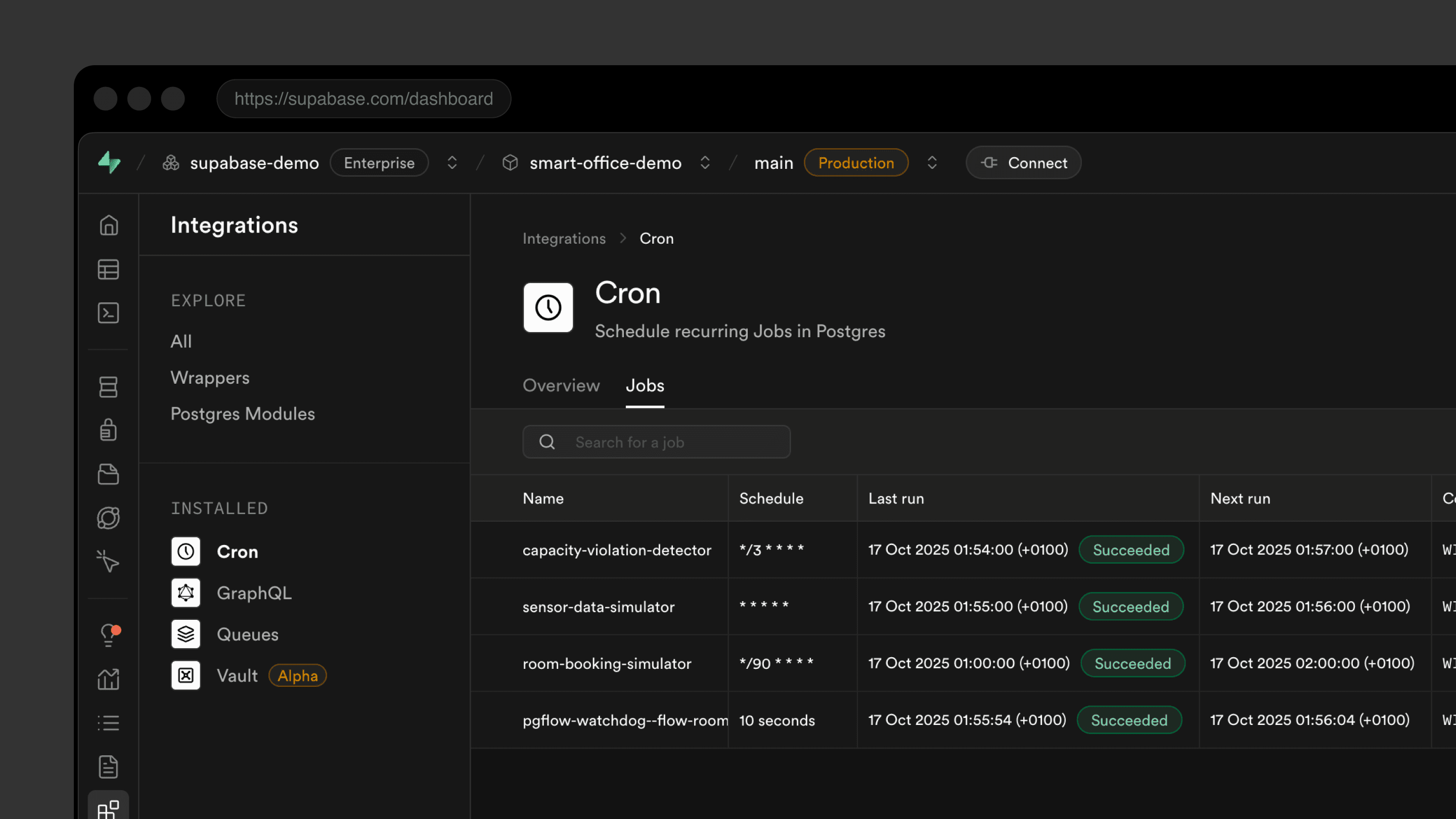The image size is (1456, 819).
Task: Click the Search for a job field
Action: [x=656, y=442]
